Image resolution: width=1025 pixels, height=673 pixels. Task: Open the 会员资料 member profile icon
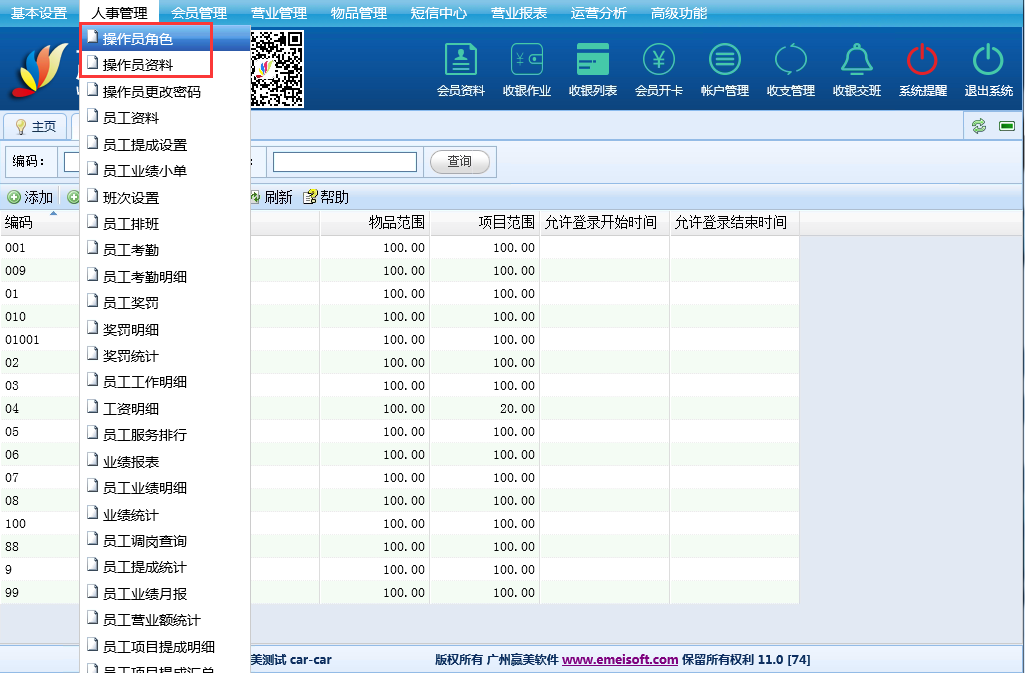461,60
